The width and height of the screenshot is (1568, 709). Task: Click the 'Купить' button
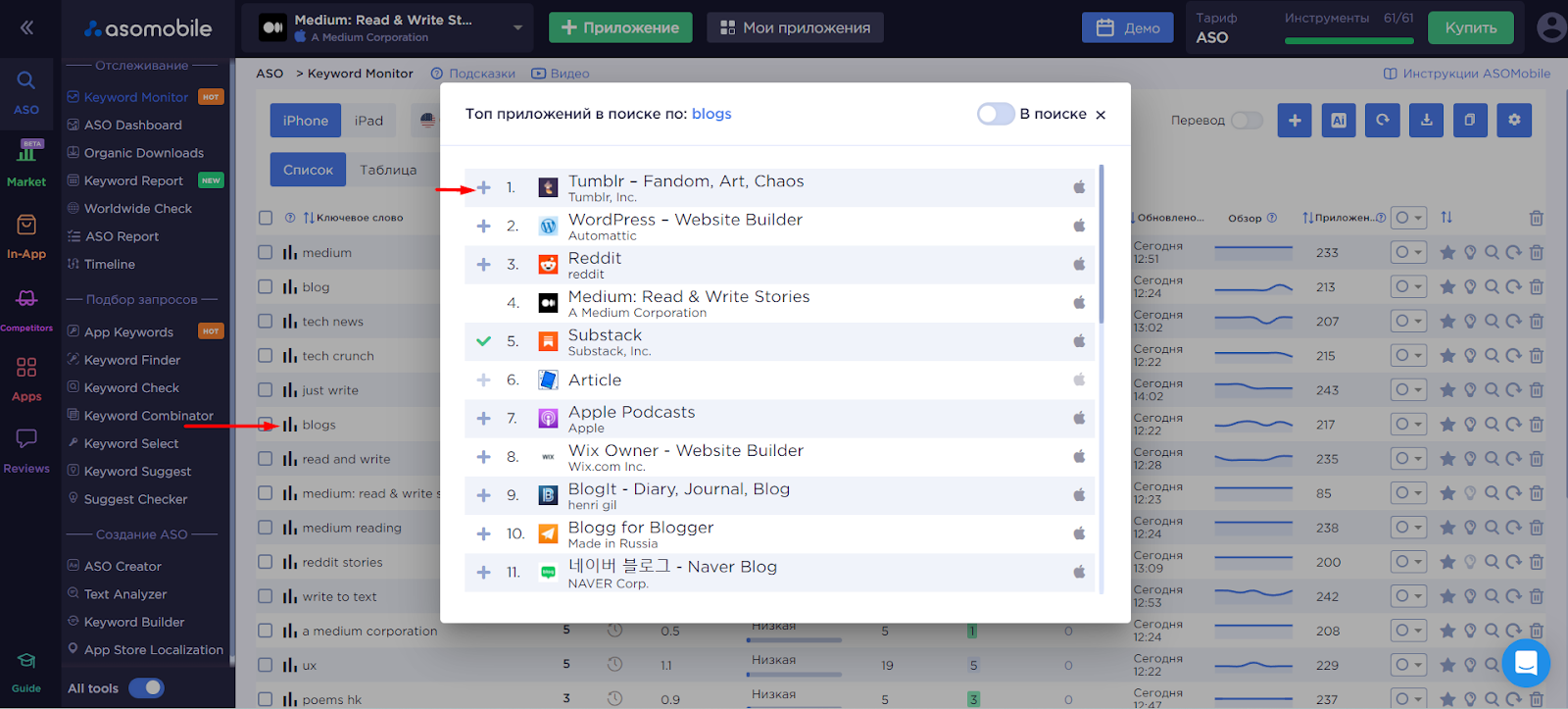(x=1471, y=27)
